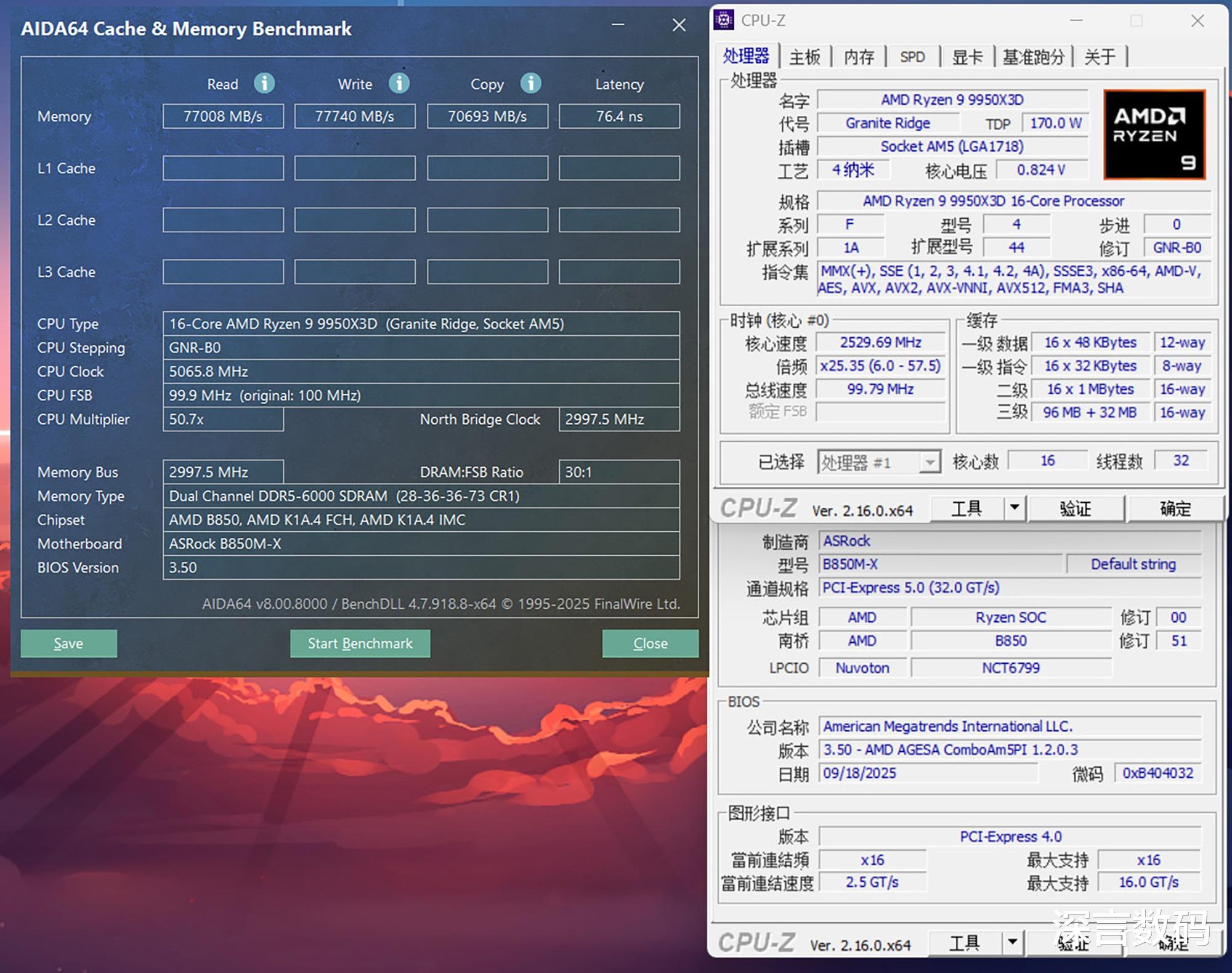The image size is (1232, 973).
Task: Click the Read info icon
Action: point(264,83)
